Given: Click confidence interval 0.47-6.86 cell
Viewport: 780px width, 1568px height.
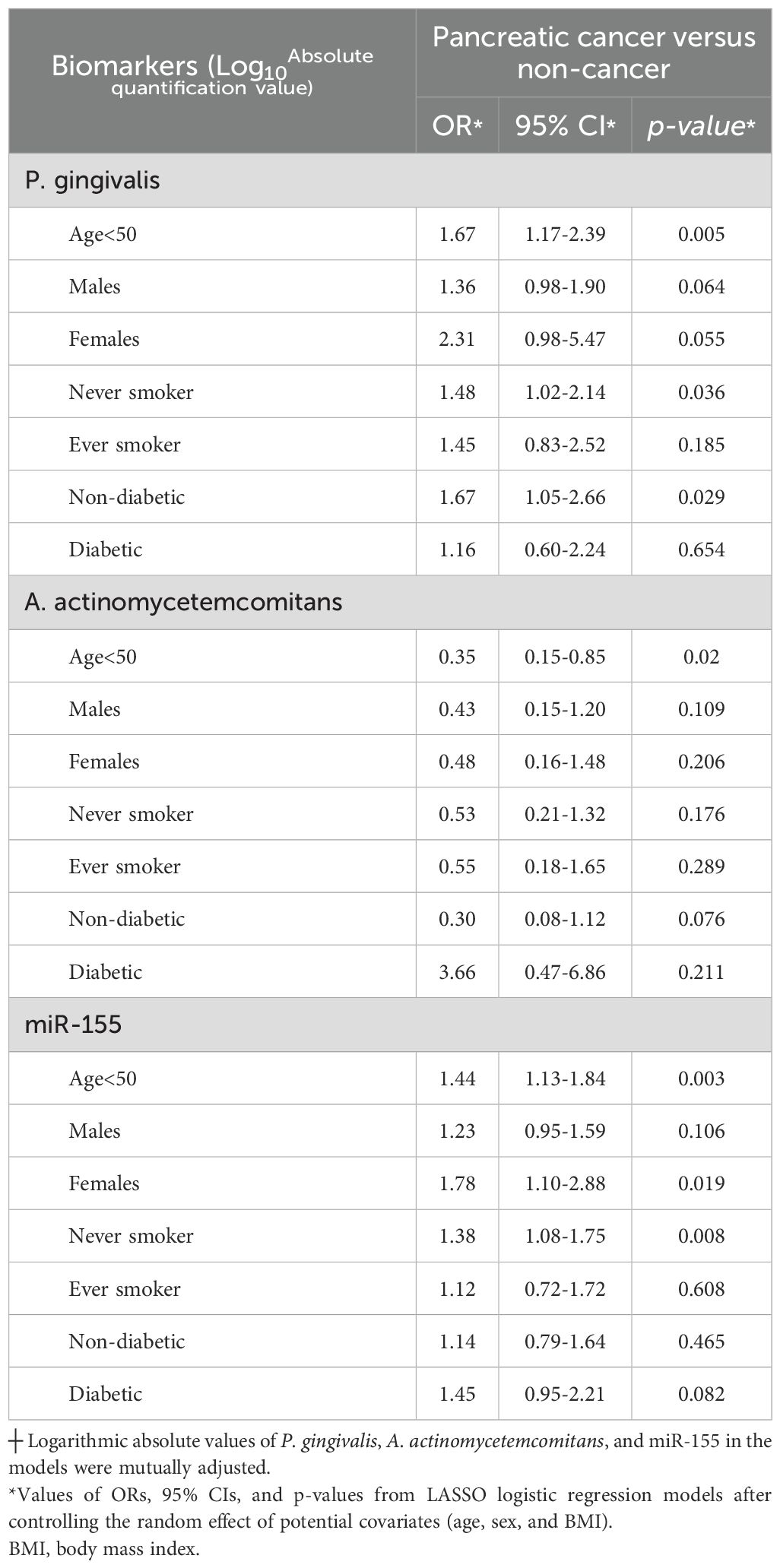Looking at the screenshot, I should [x=565, y=971].
